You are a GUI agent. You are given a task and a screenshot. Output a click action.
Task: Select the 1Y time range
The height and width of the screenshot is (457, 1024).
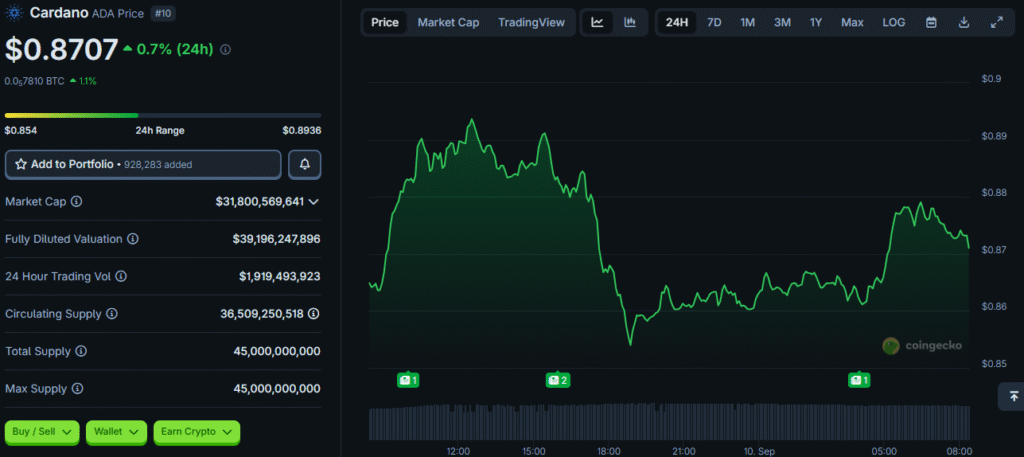pos(816,22)
